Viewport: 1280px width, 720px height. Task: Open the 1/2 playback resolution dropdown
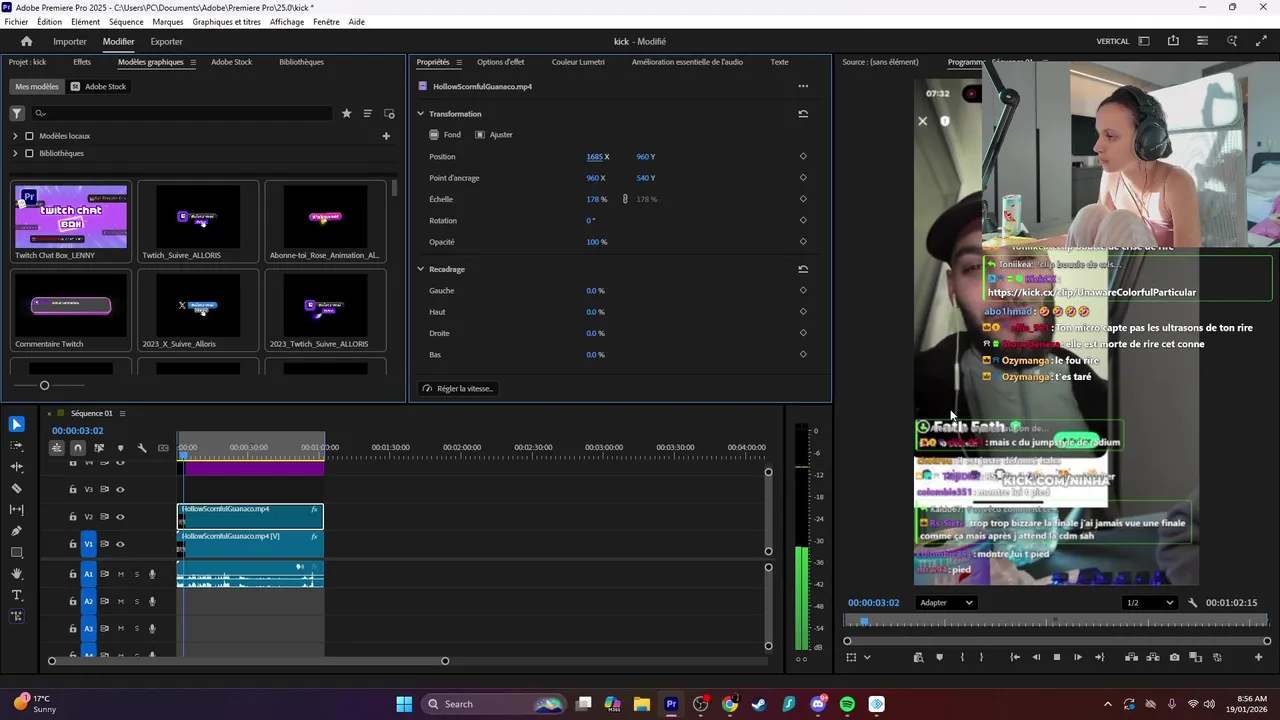tap(1149, 603)
